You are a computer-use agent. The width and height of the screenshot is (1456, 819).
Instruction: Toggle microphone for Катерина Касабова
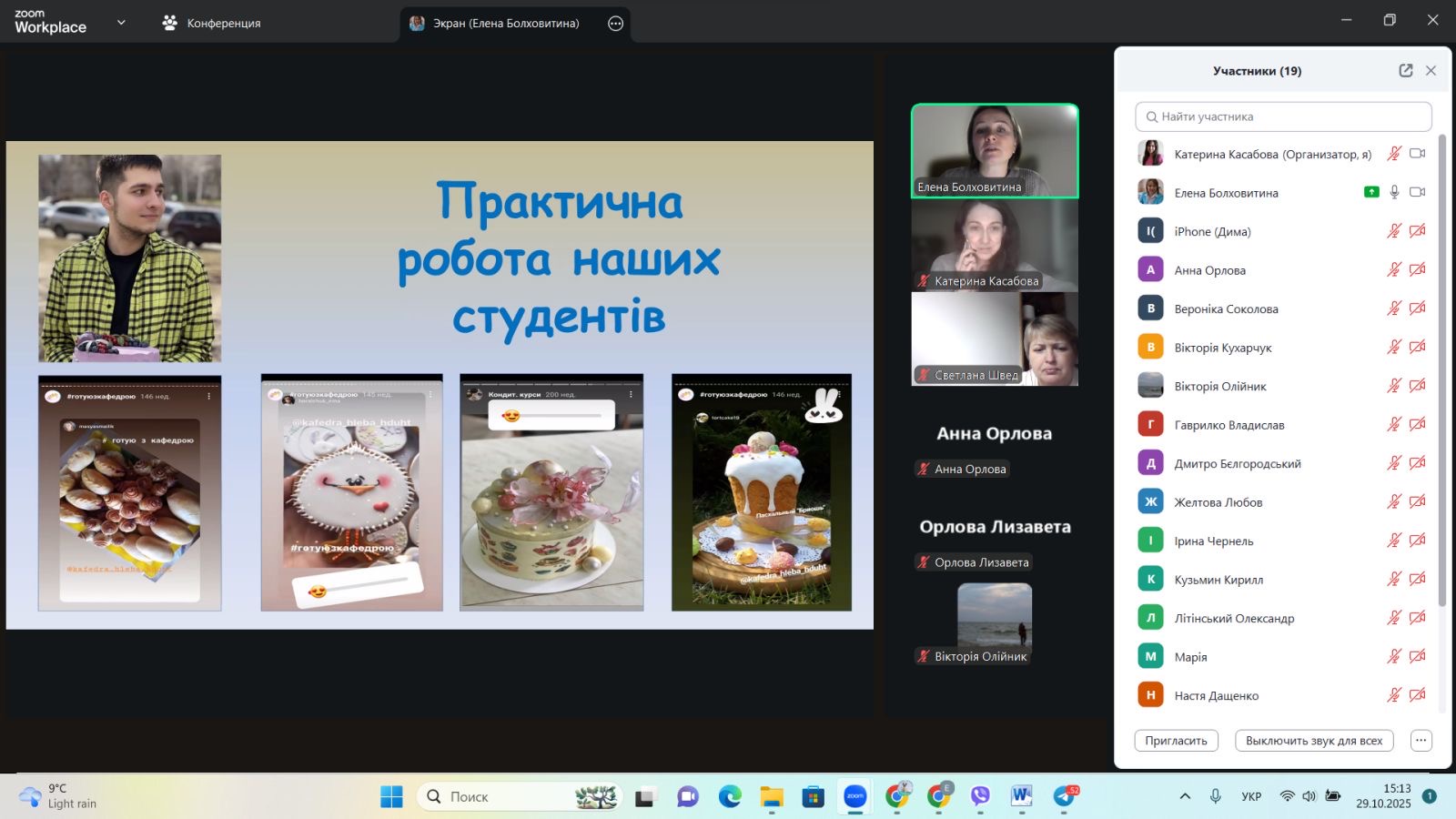click(1393, 154)
